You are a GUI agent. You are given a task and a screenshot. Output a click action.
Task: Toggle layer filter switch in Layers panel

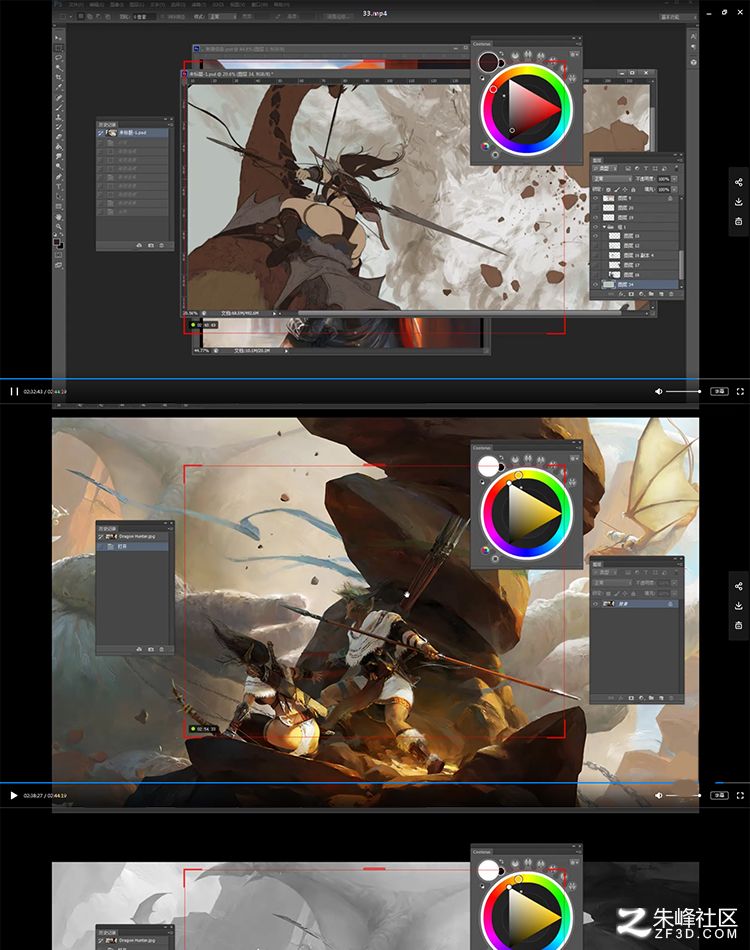(x=676, y=168)
